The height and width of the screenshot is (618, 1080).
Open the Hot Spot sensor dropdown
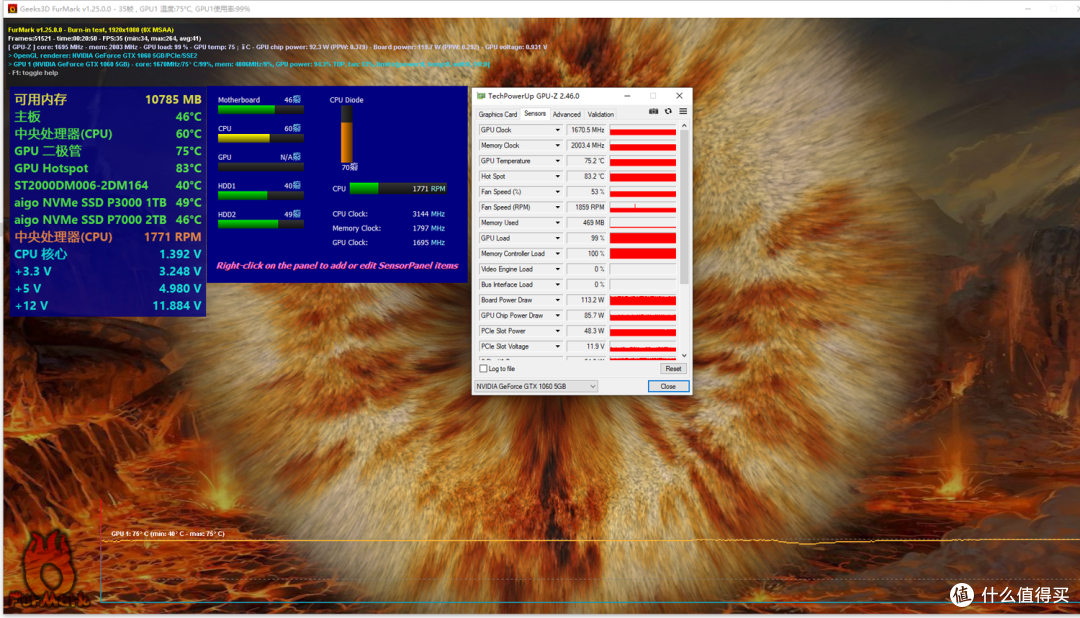pos(557,176)
